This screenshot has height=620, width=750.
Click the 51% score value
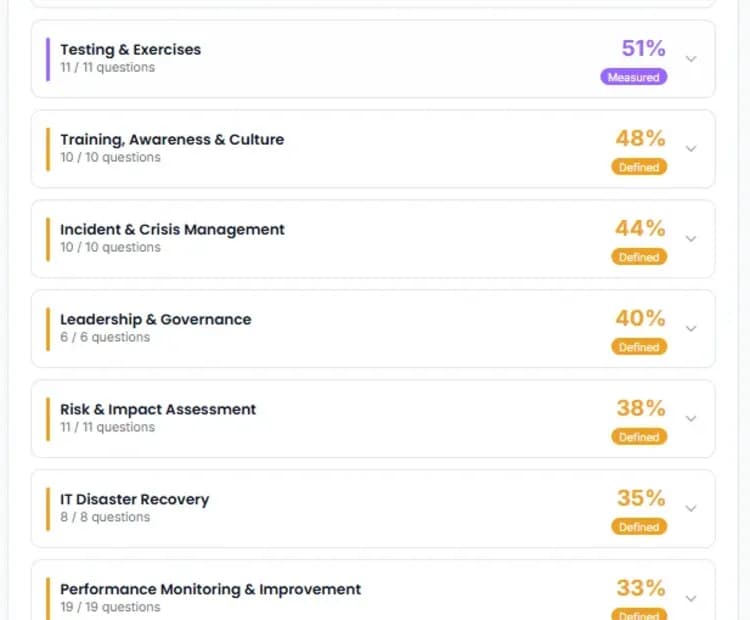(643, 48)
